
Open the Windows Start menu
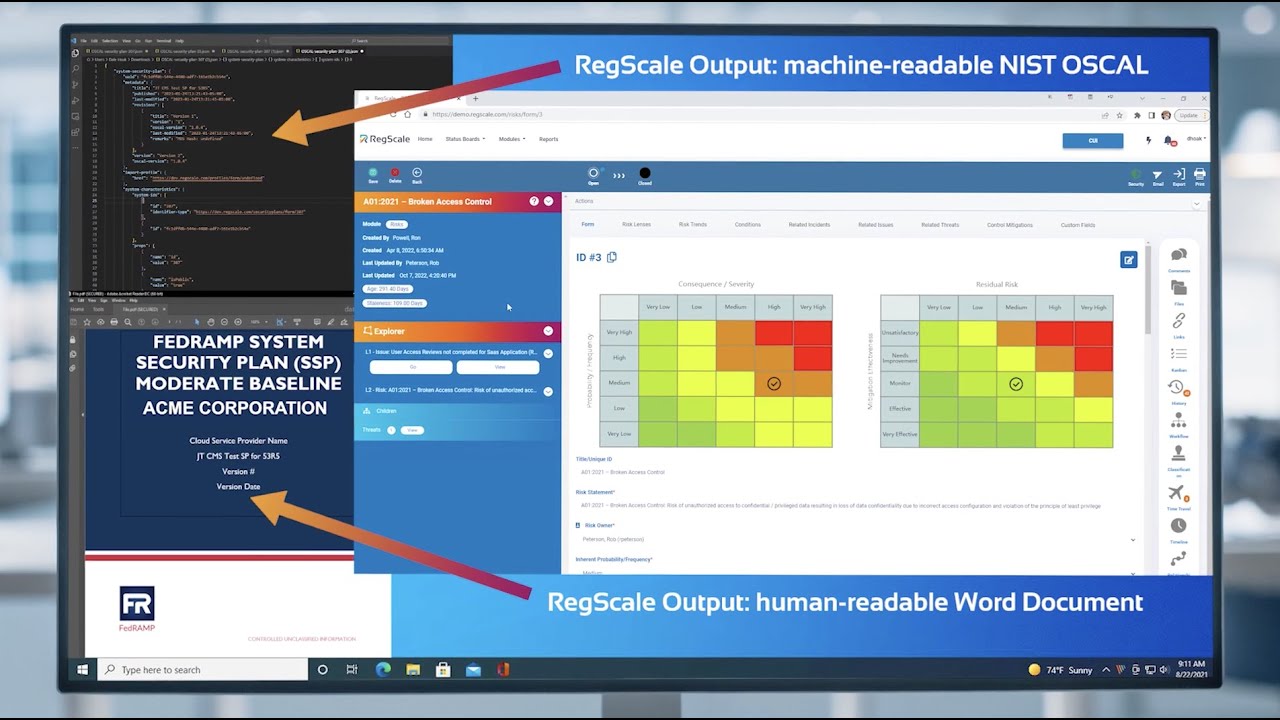(83, 669)
